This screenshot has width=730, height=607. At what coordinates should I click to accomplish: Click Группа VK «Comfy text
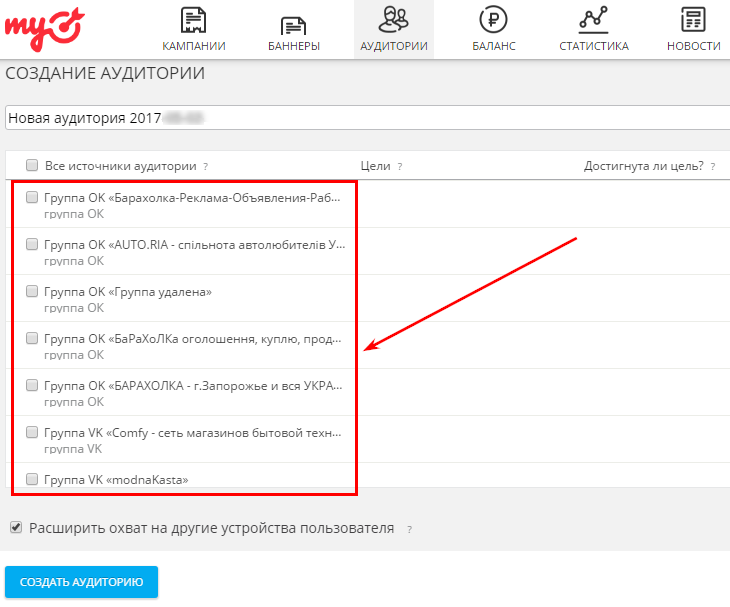193,433
